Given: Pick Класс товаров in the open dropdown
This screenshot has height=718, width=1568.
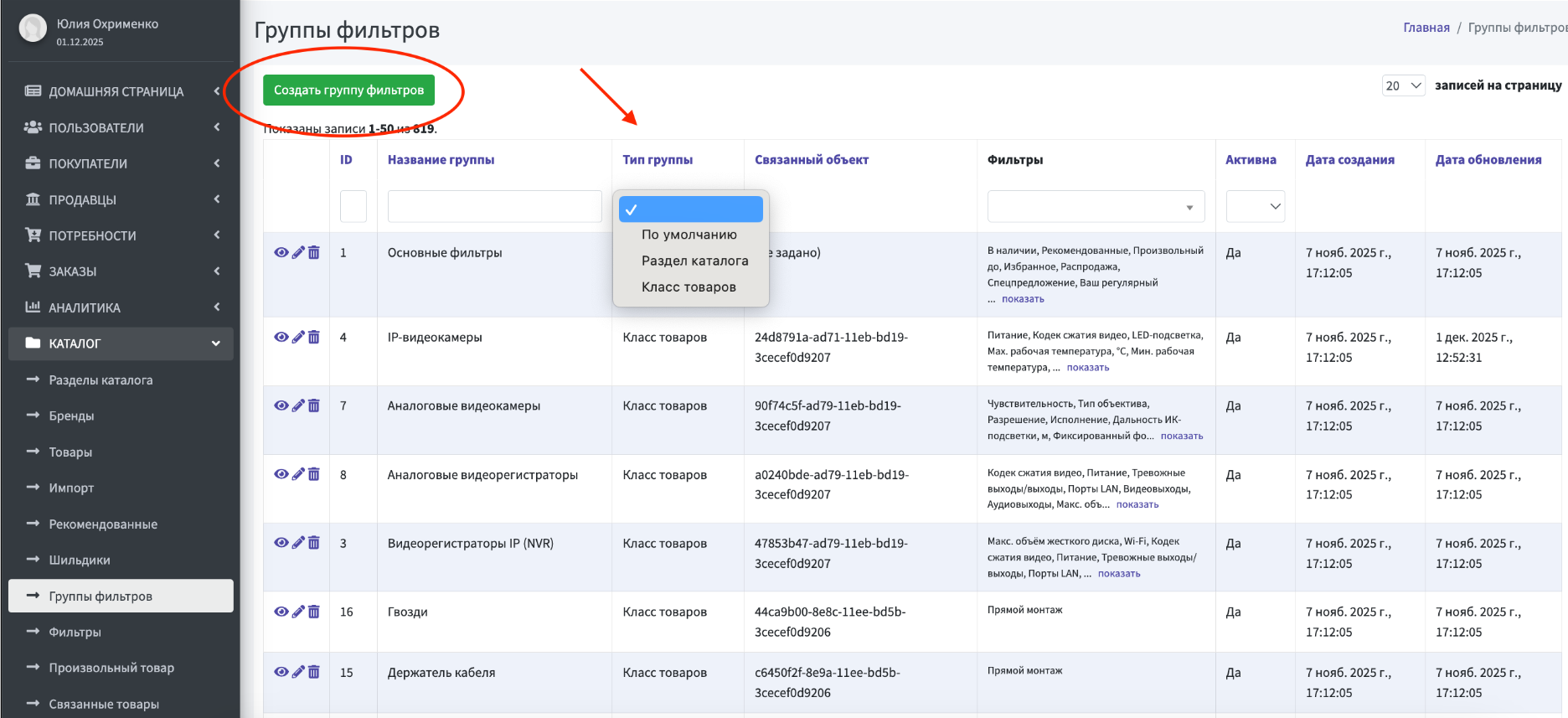Looking at the screenshot, I should (x=689, y=287).
